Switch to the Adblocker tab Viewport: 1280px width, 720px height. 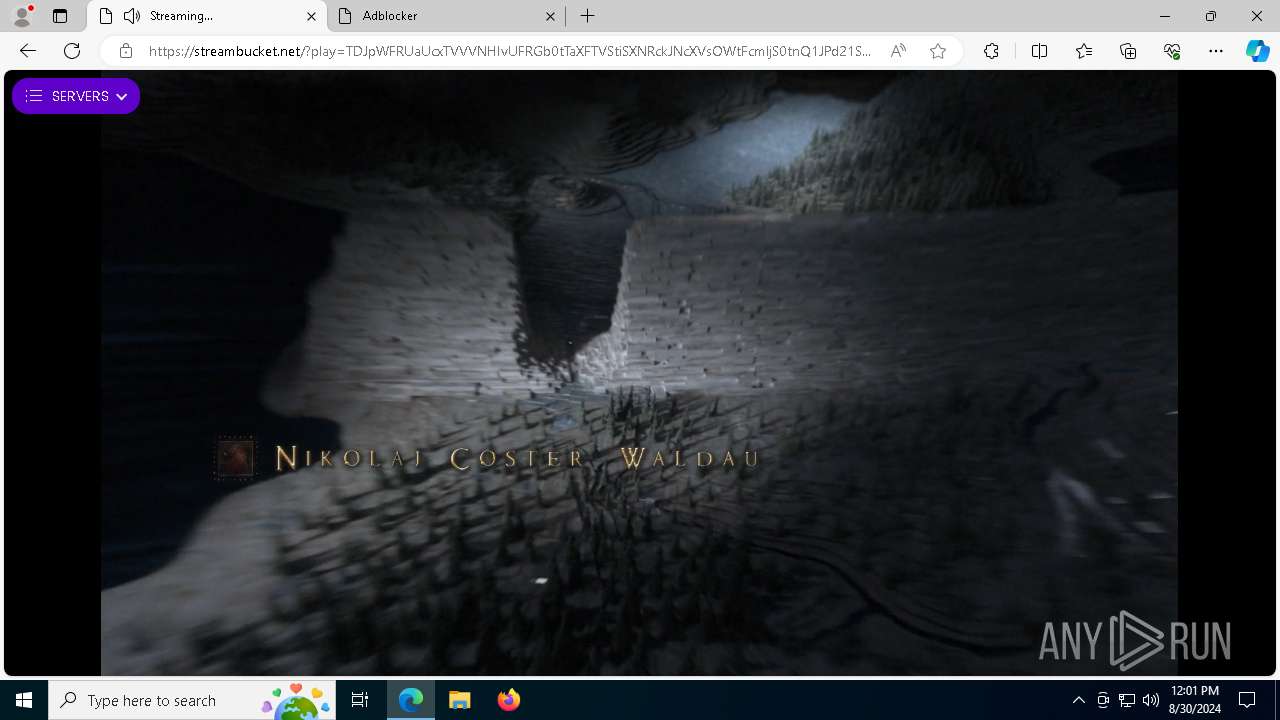pos(447,16)
